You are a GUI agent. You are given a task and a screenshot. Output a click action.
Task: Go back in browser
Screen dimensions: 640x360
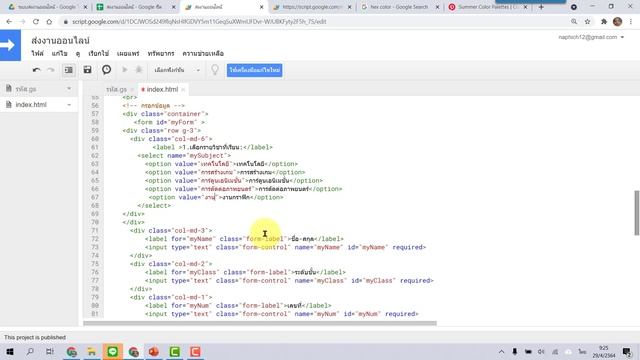tap(9, 22)
